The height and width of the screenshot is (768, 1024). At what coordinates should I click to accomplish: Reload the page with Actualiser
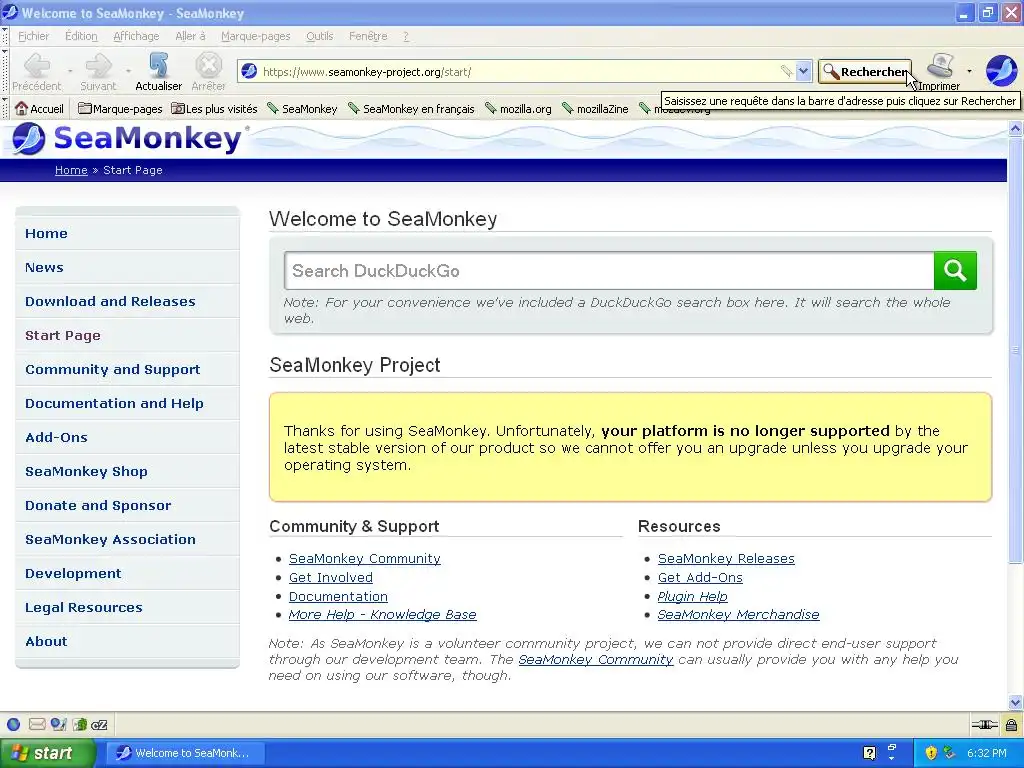pos(159,72)
